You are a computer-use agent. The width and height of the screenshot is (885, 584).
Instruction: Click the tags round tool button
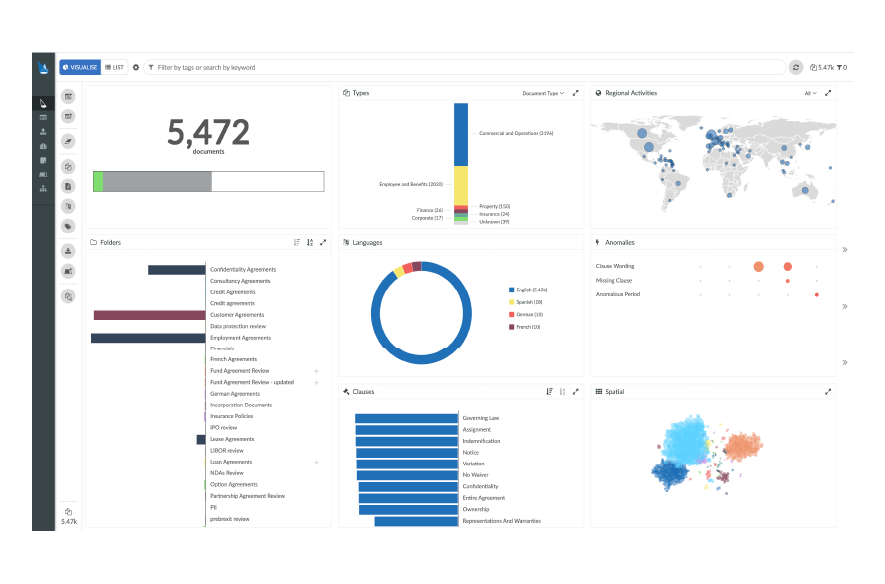pyautogui.click(x=68, y=226)
